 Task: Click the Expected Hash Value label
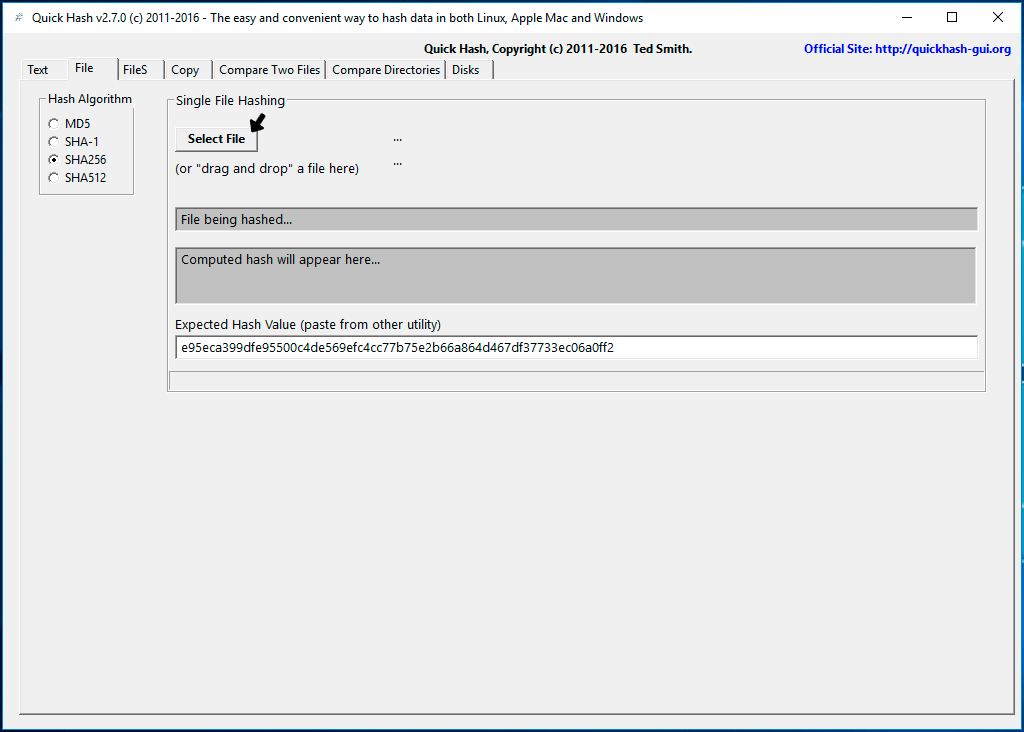(x=308, y=325)
